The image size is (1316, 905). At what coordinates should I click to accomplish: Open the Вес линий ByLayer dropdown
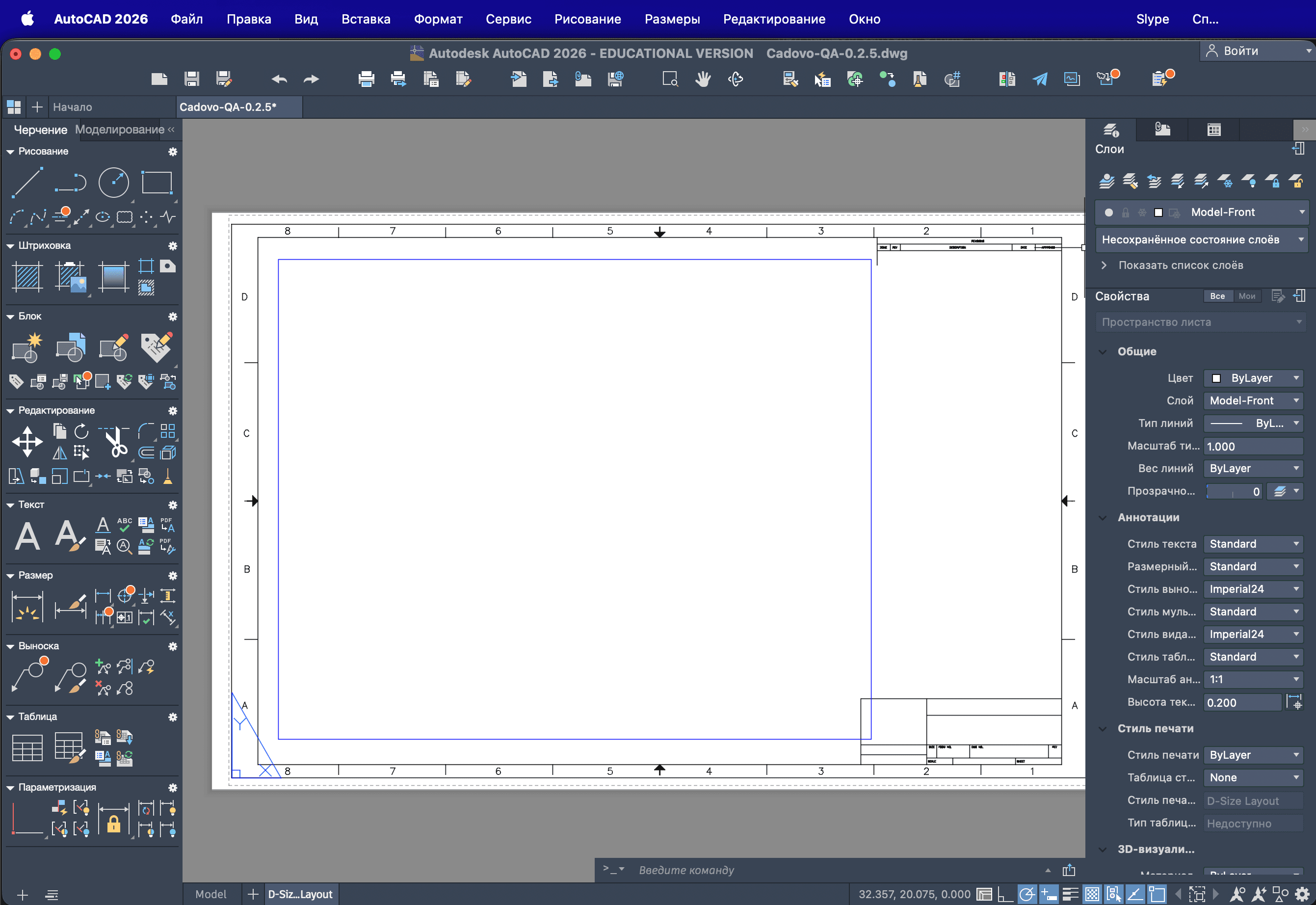1253,468
